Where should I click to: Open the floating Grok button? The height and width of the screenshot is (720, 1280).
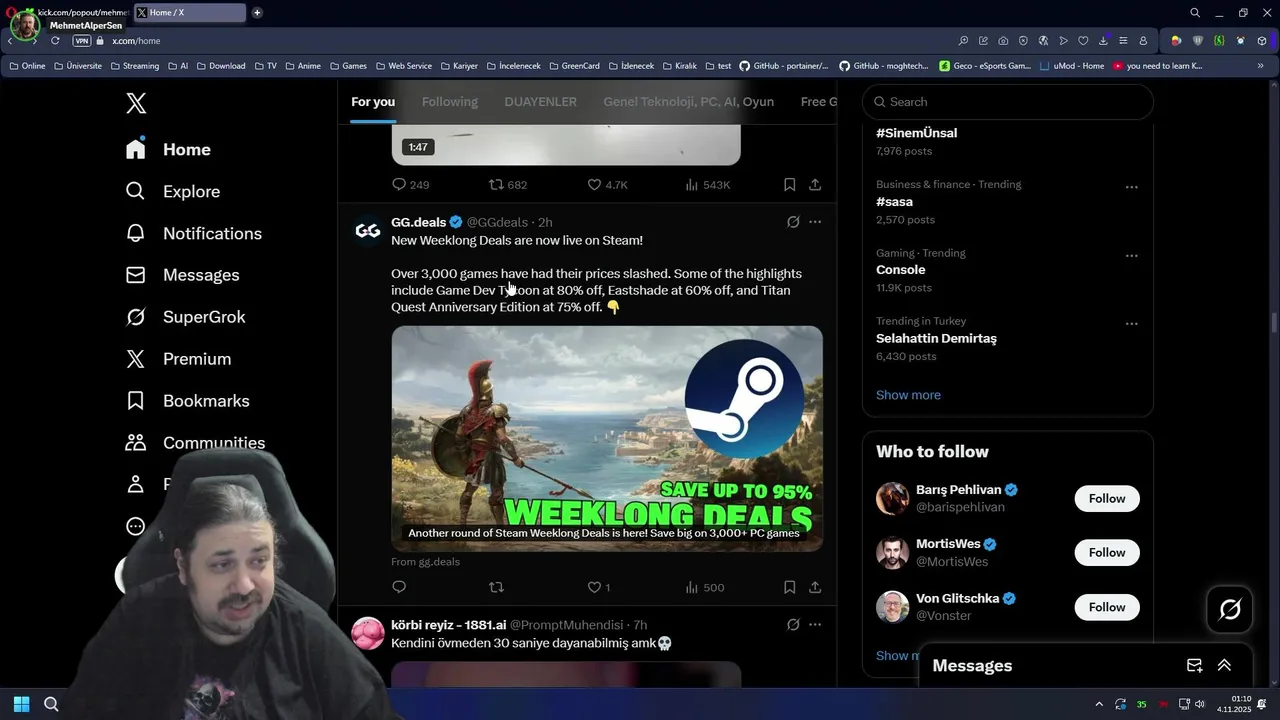[x=1230, y=608]
